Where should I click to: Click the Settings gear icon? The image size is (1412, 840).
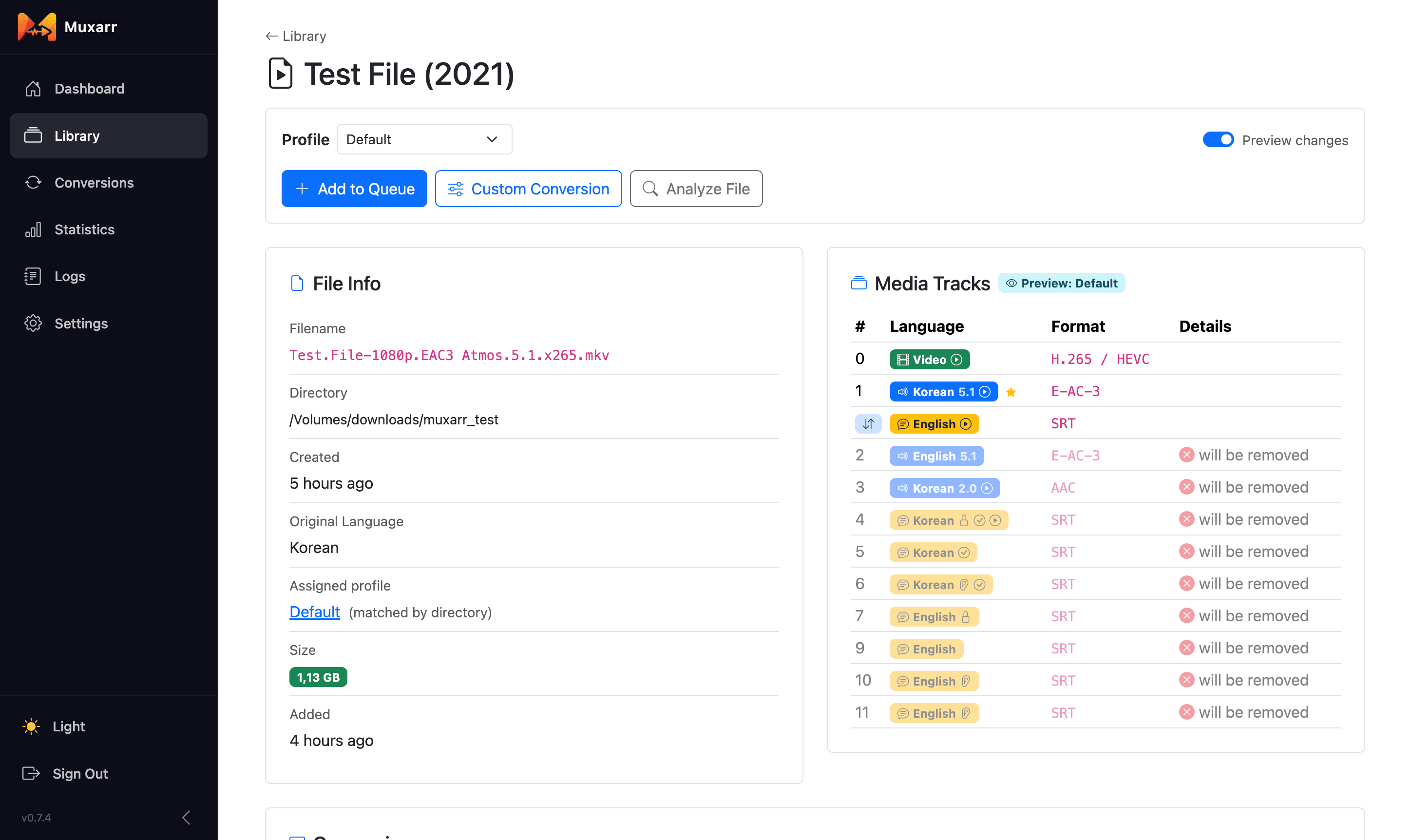33,323
